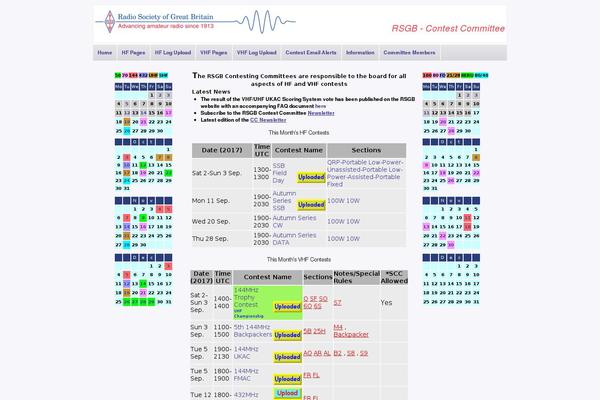Open the Information menu
This screenshot has width=600, height=400.
(360, 53)
